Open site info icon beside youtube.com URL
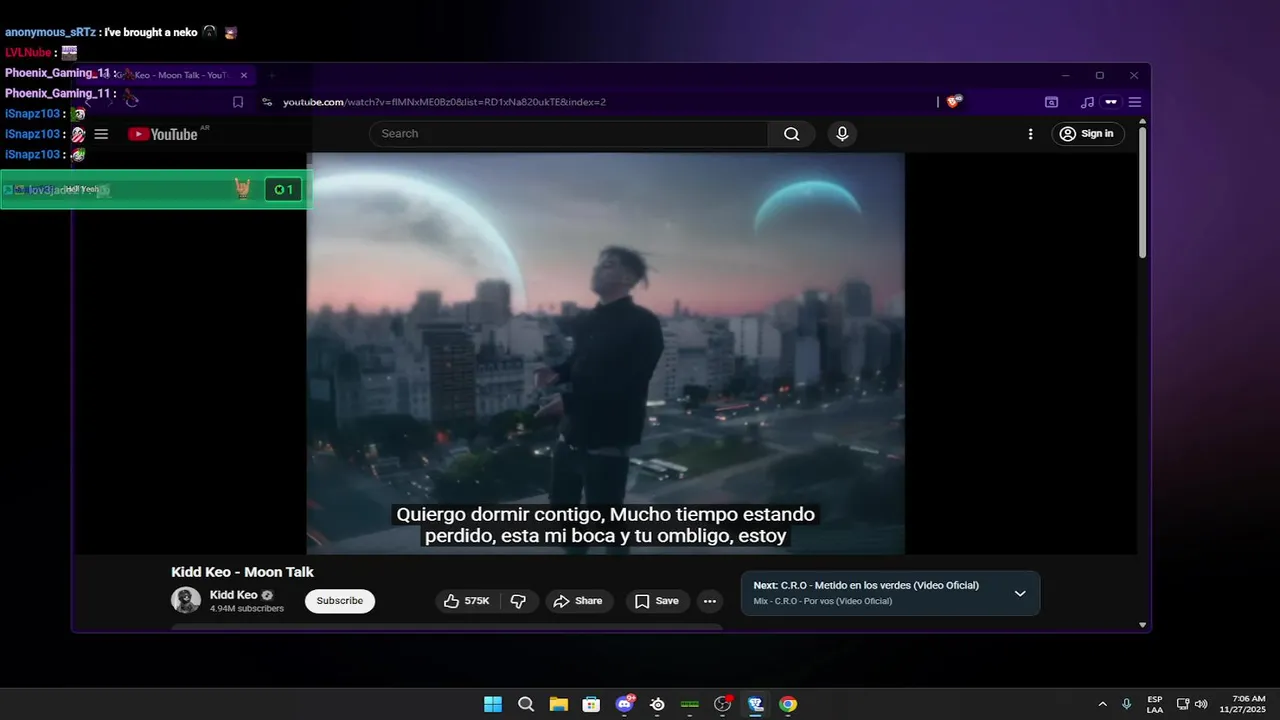The image size is (1280, 720). pos(267,102)
